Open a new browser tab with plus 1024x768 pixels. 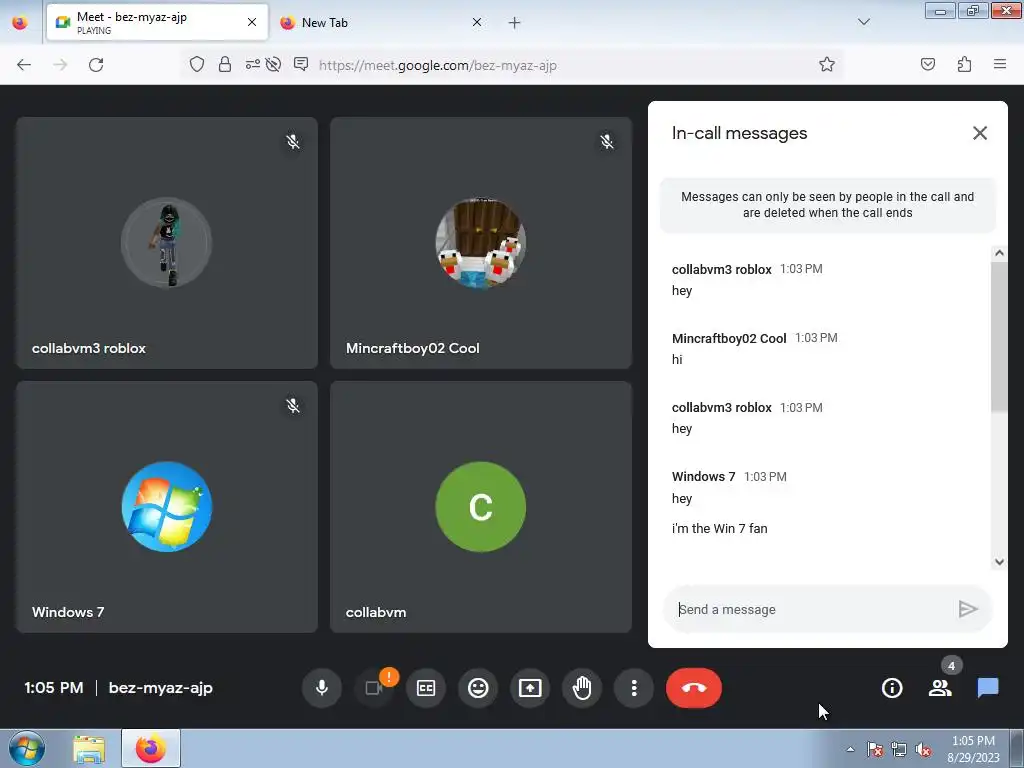(x=515, y=23)
